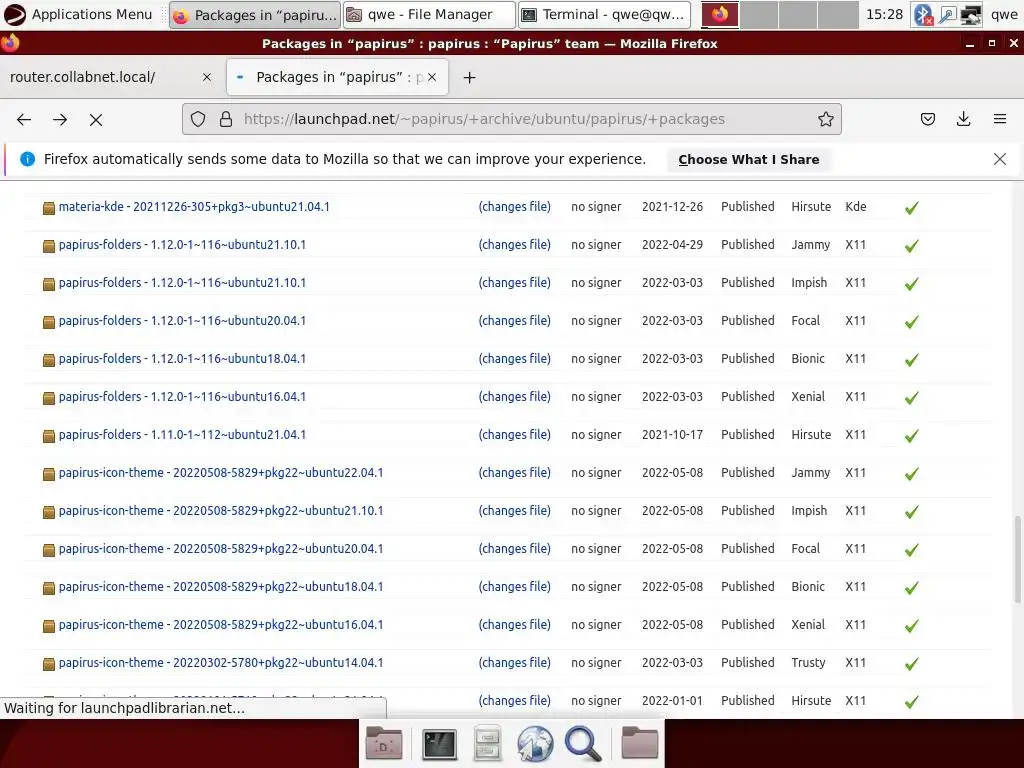The width and height of the screenshot is (1024, 768).
Task: Open a new tab with plus button
Action: (469, 78)
